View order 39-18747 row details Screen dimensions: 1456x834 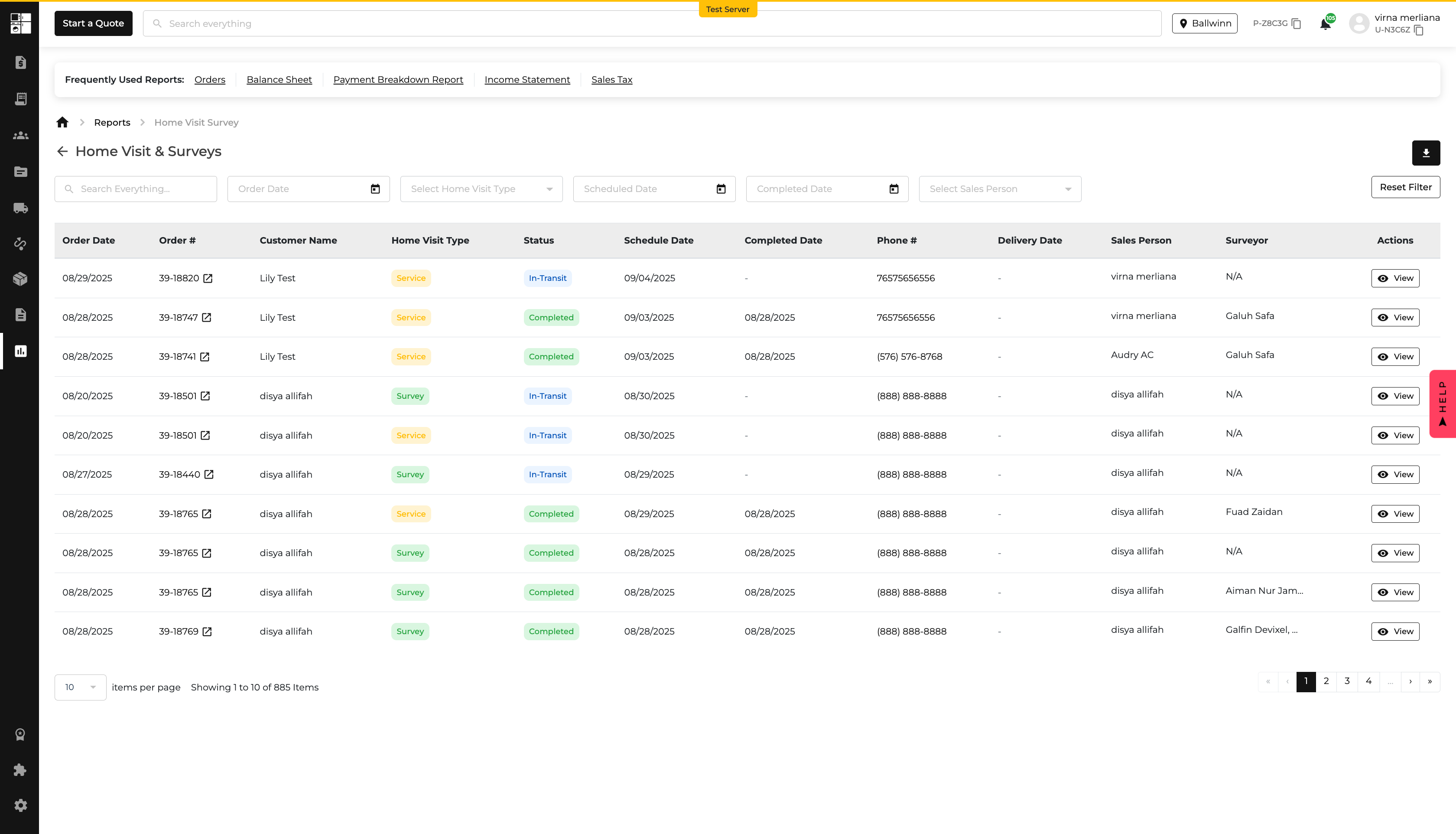click(1395, 317)
